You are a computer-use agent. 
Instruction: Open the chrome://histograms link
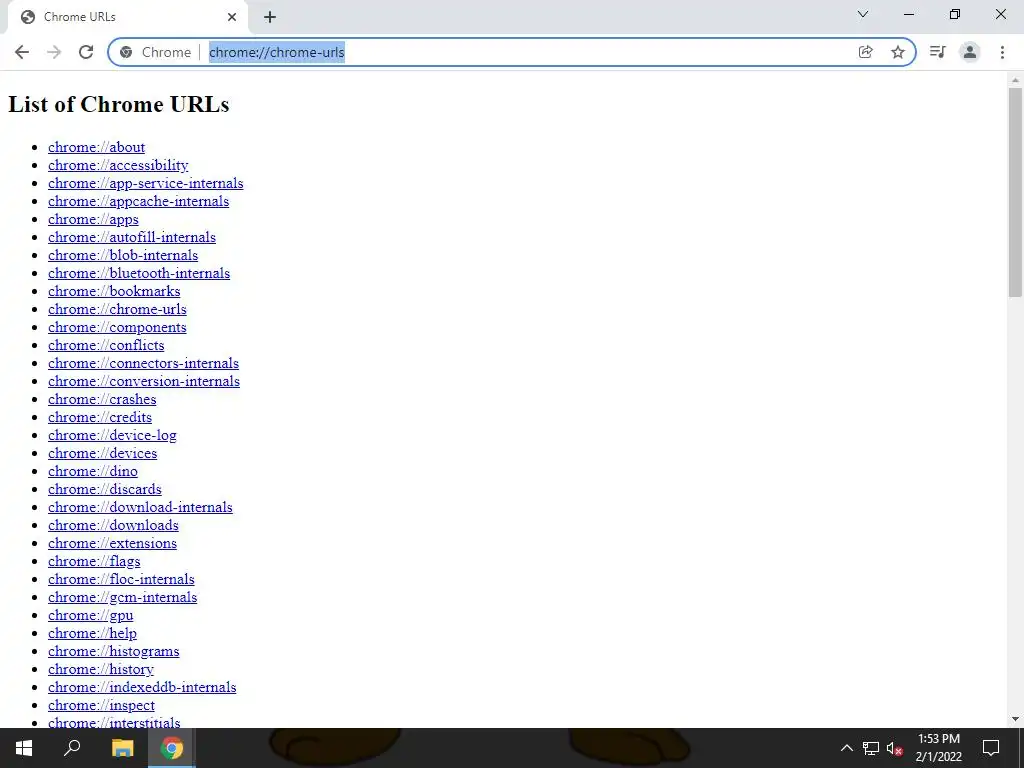[x=114, y=651]
